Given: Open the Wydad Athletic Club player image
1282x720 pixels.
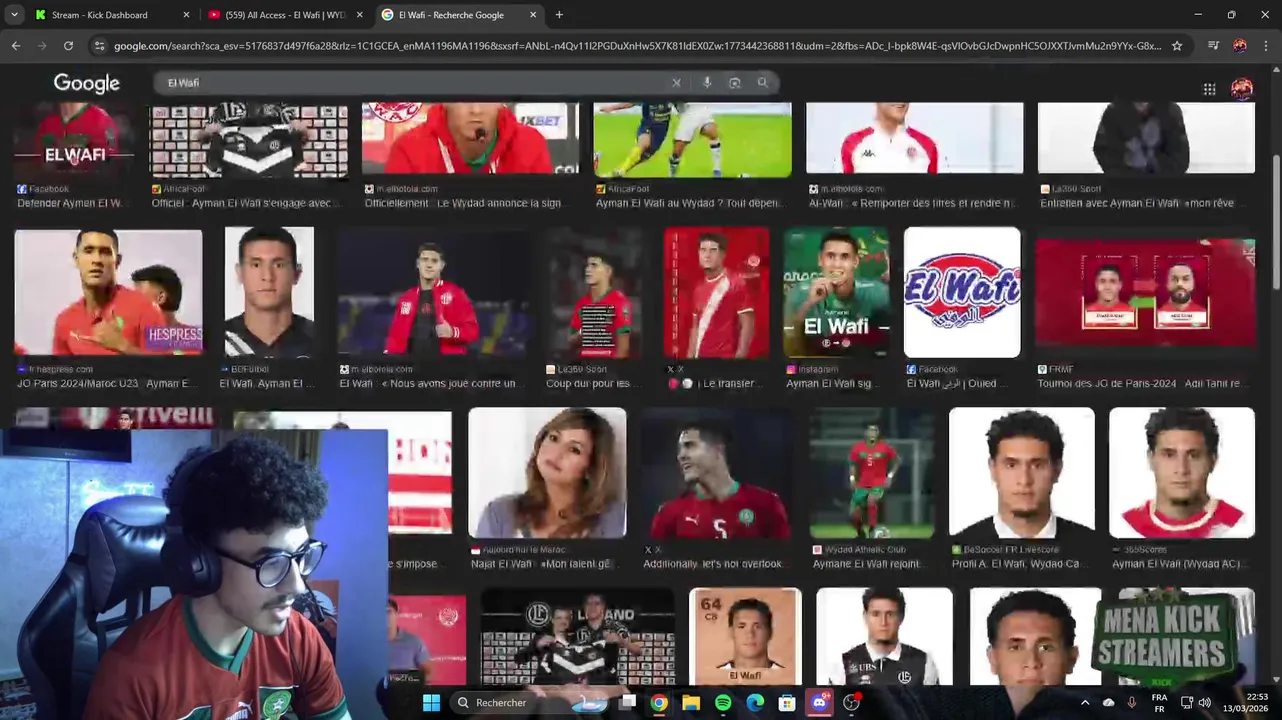Looking at the screenshot, I should point(872,472).
